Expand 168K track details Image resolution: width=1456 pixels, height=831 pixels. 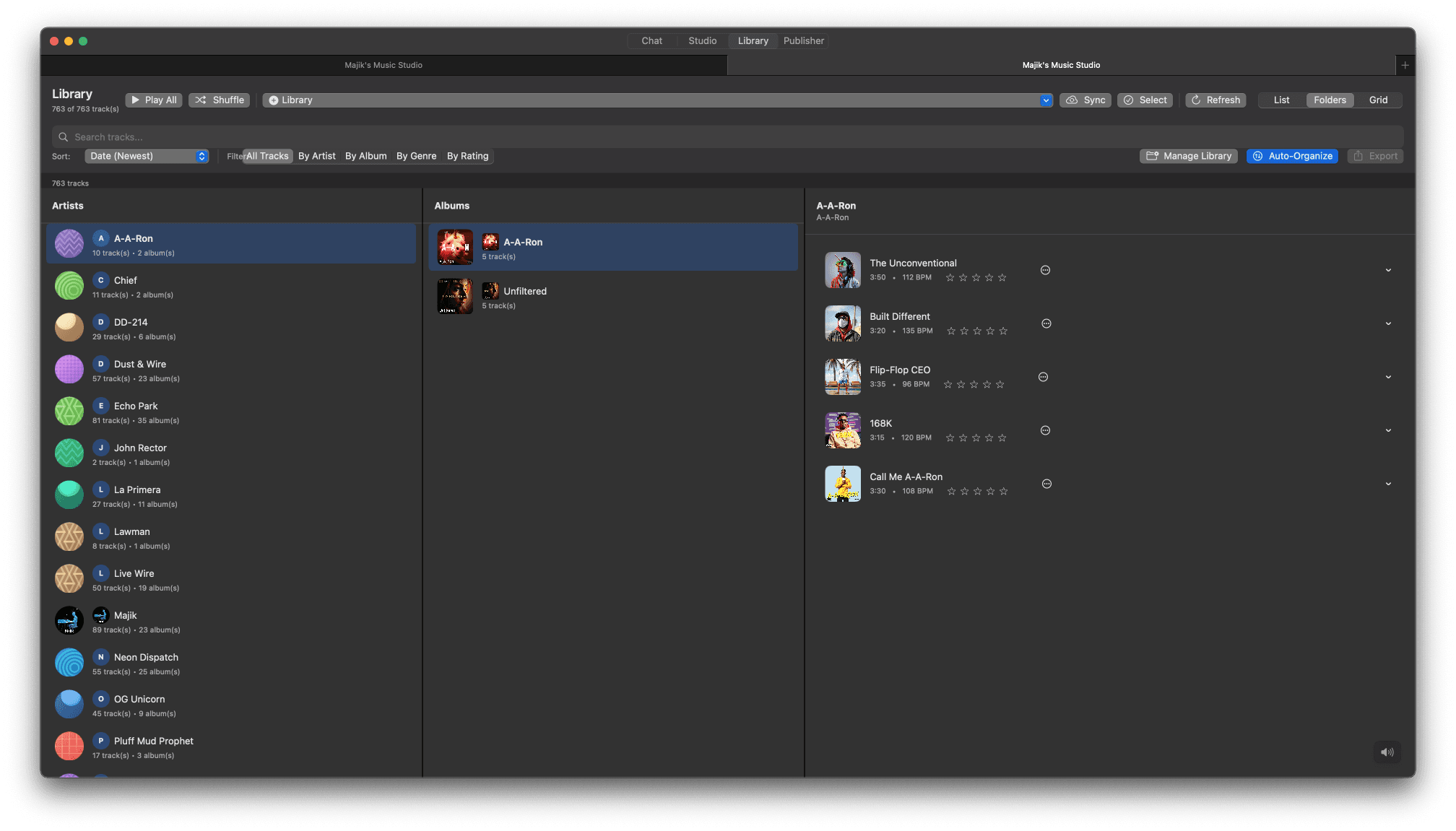[1388, 430]
